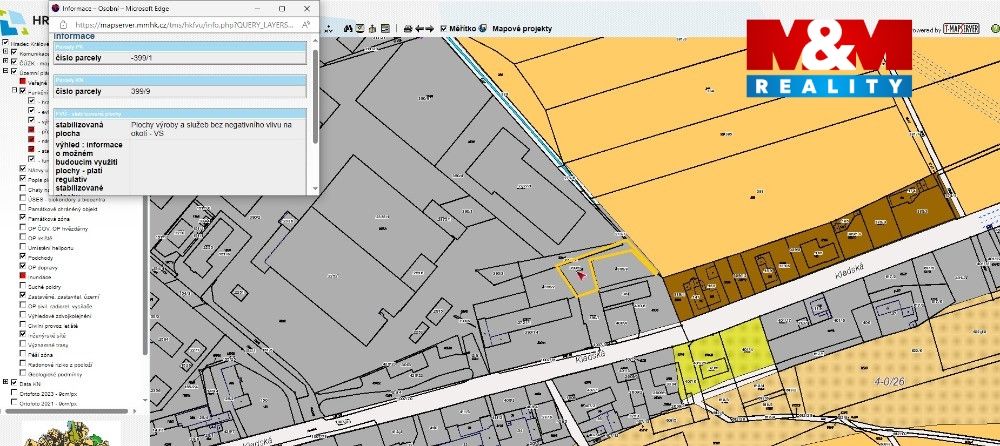Maximize the Informace Edge popup window
The height and width of the screenshot is (446, 1000).
tap(282, 9)
